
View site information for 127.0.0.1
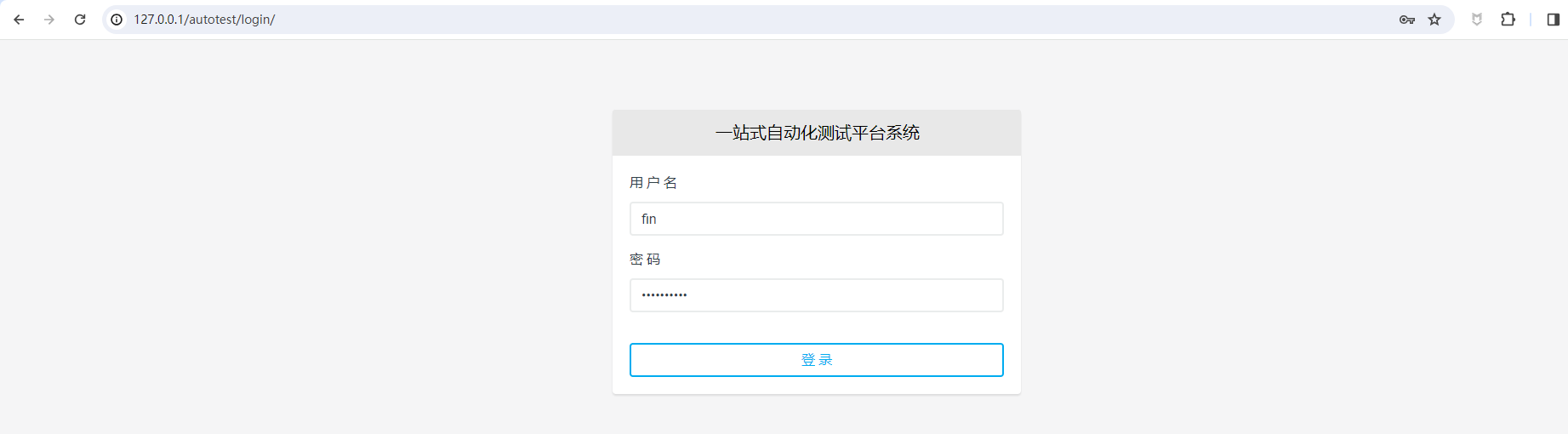(x=117, y=20)
